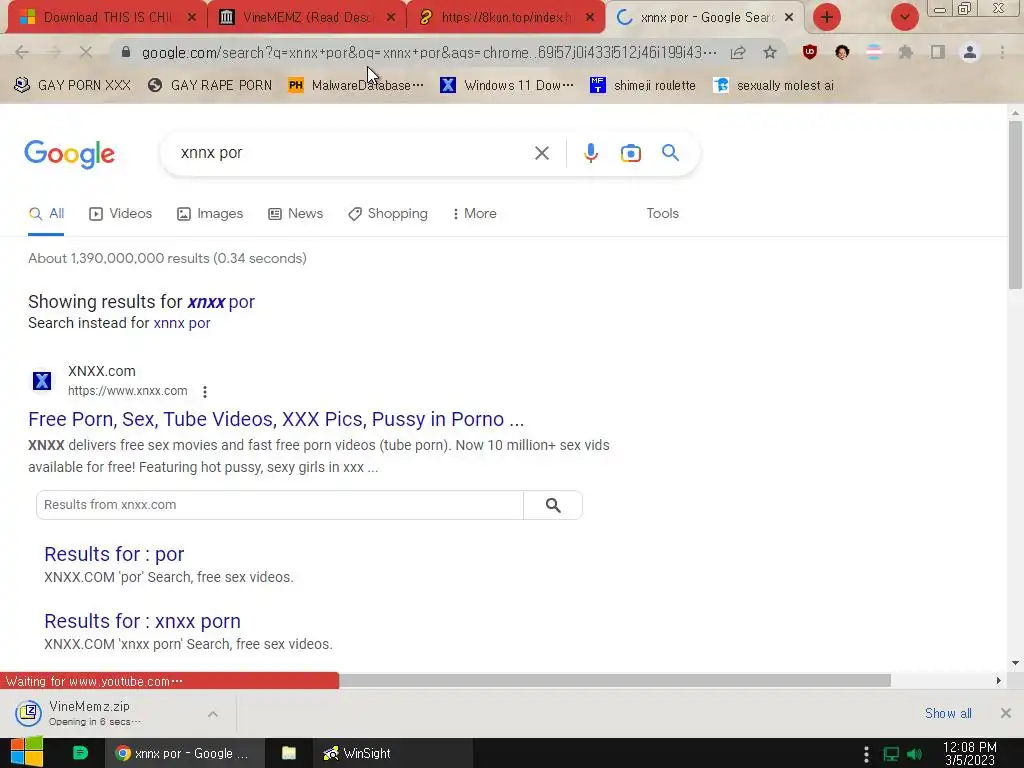Click into the Google search text box
This screenshot has height=768, width=1024.
pos(353,153)
